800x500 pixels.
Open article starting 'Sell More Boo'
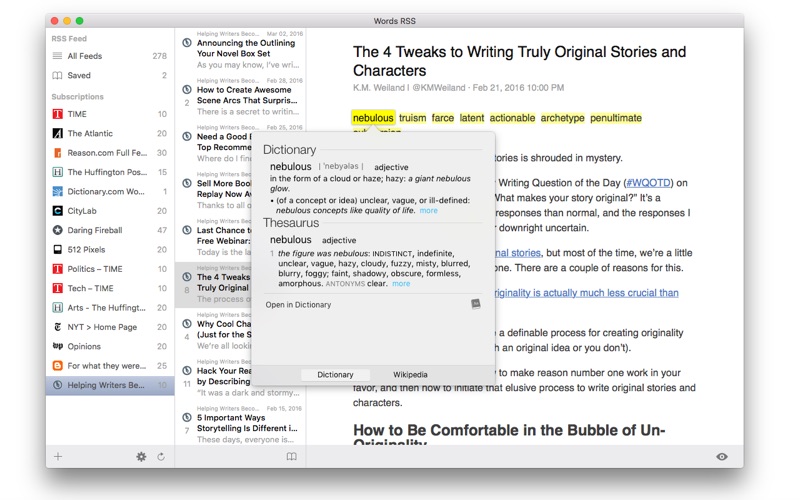pyautogui.click(x=214, y=191)
